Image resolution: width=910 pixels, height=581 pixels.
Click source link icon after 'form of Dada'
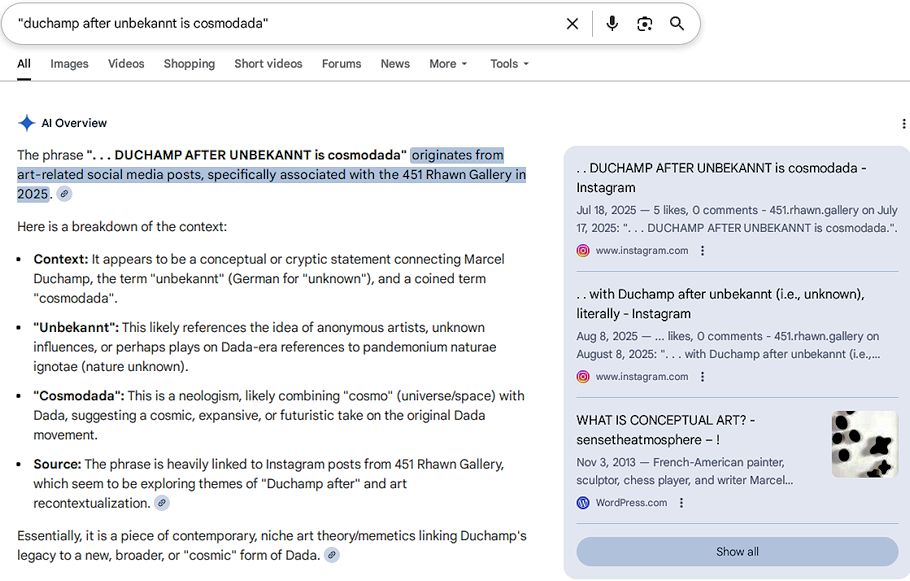click(331, 555)
